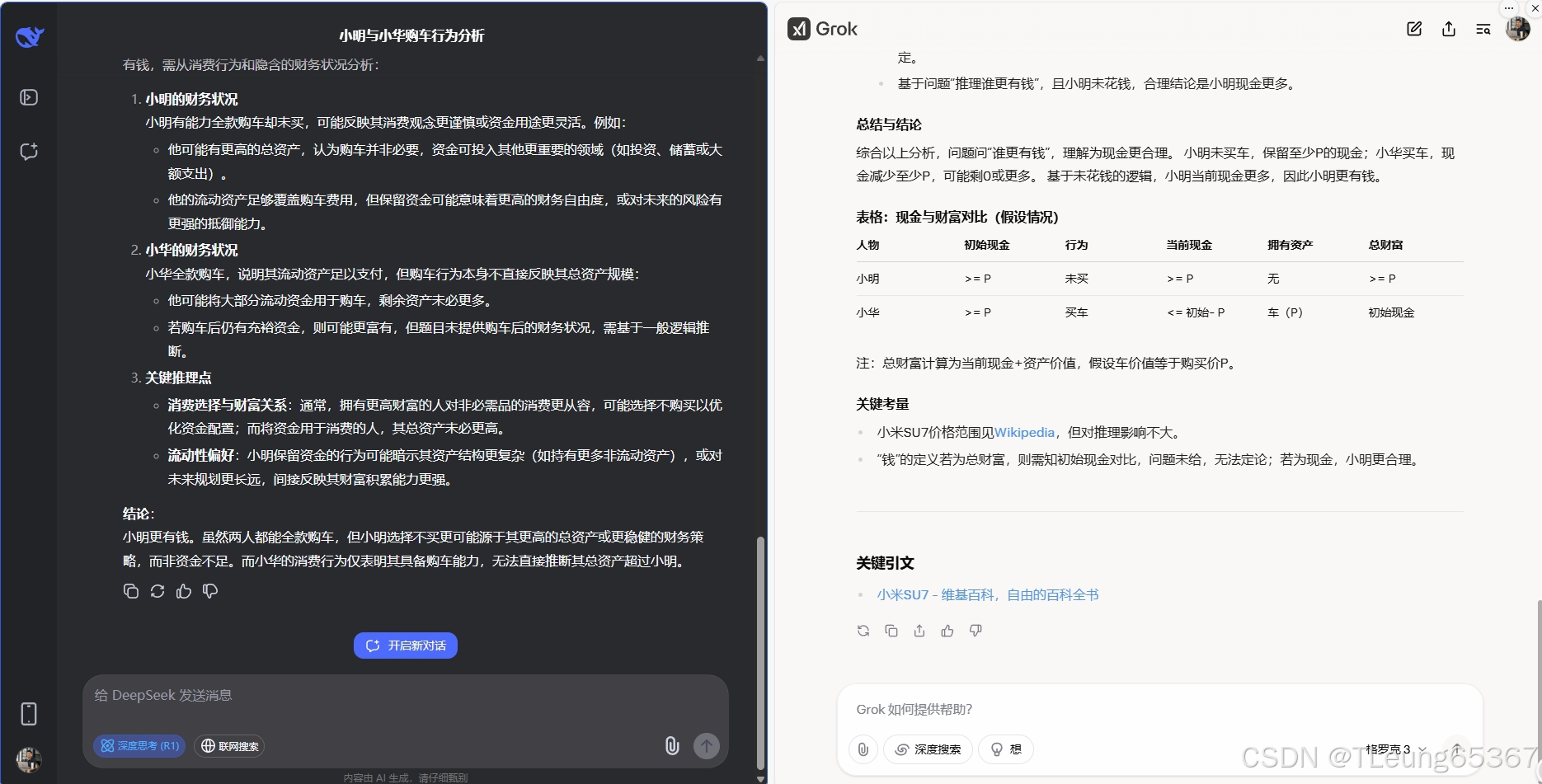Start a new Grok chat
The width and height of the screenshot is (1542, 784).
pyautogui.click(x=1414, y=29)
